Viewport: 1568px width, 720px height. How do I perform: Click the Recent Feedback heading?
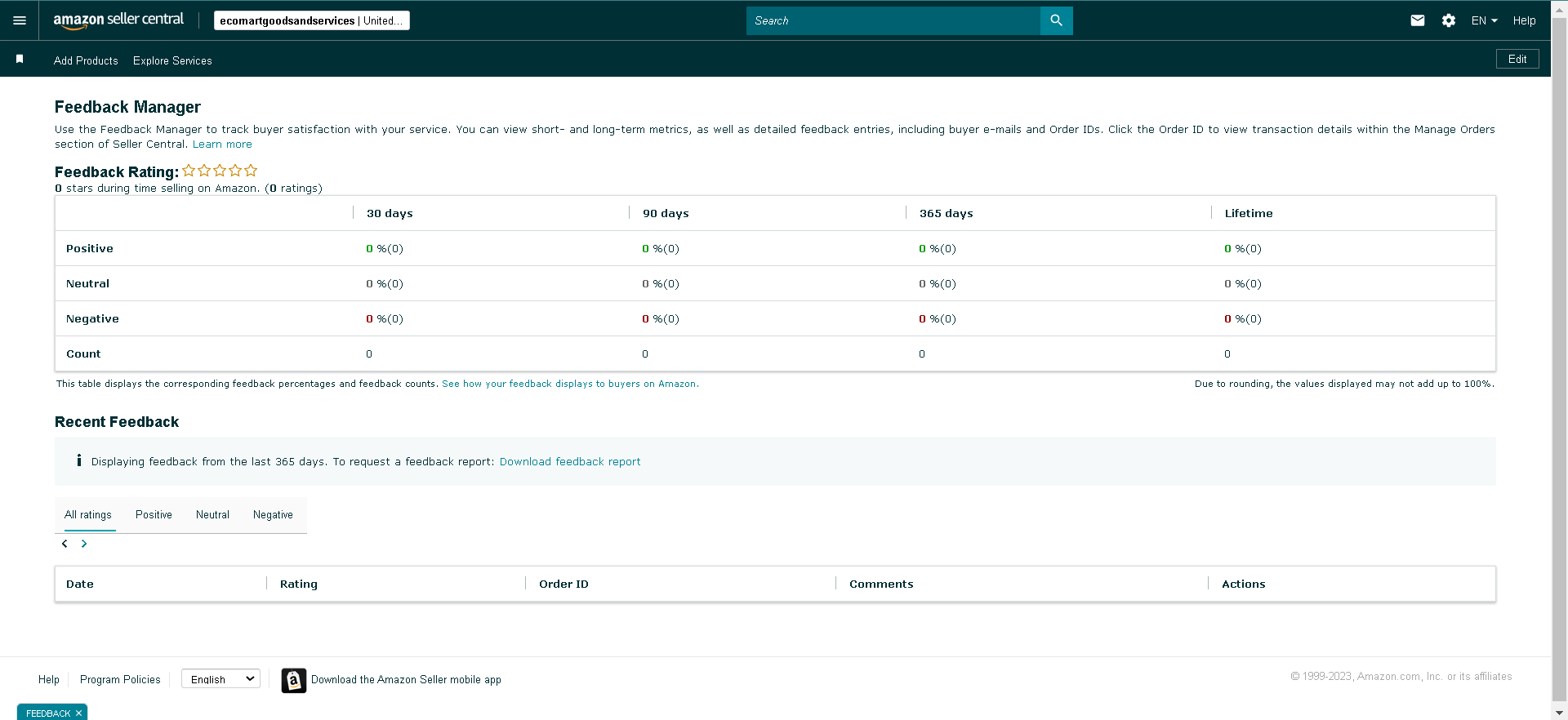tap(117, 422)
